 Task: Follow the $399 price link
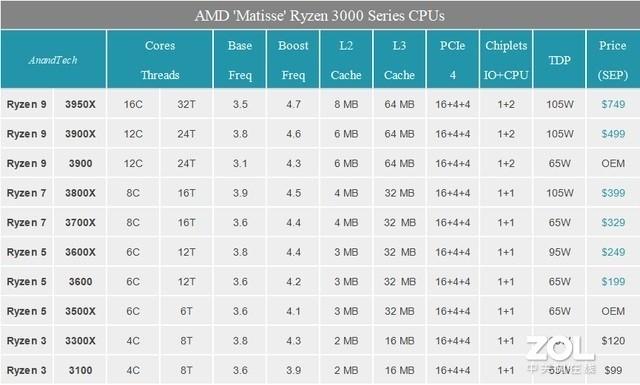[x=613, y=193]
